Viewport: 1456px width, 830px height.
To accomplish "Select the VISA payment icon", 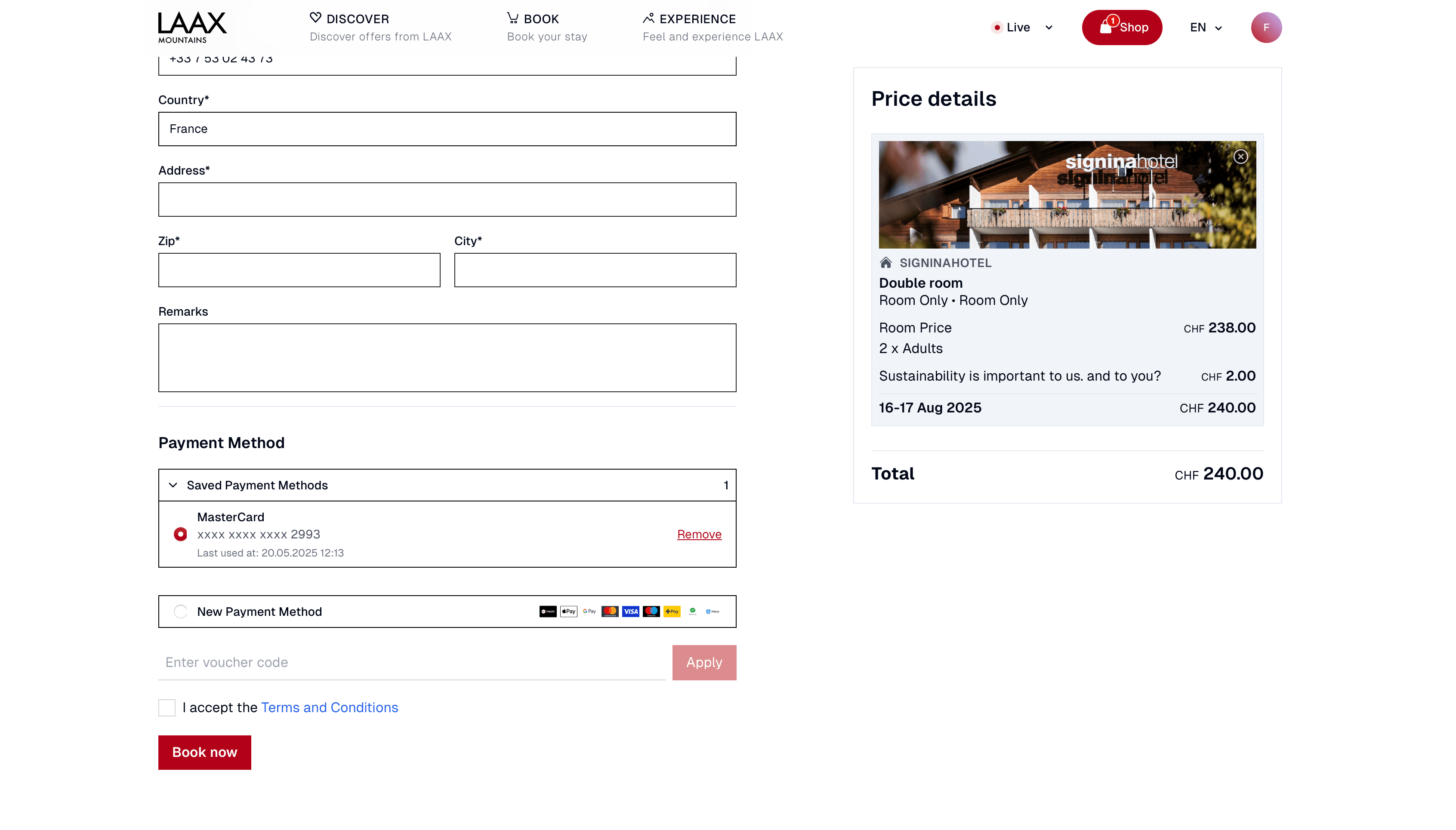I will [x=630, y=611].
